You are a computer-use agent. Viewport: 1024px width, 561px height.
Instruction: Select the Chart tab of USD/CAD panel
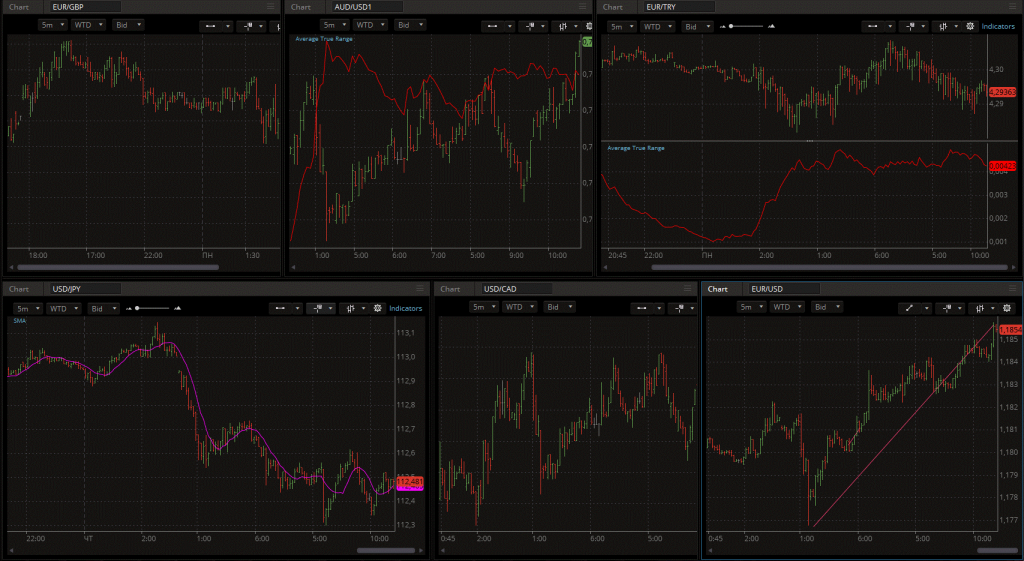(450, 289)
